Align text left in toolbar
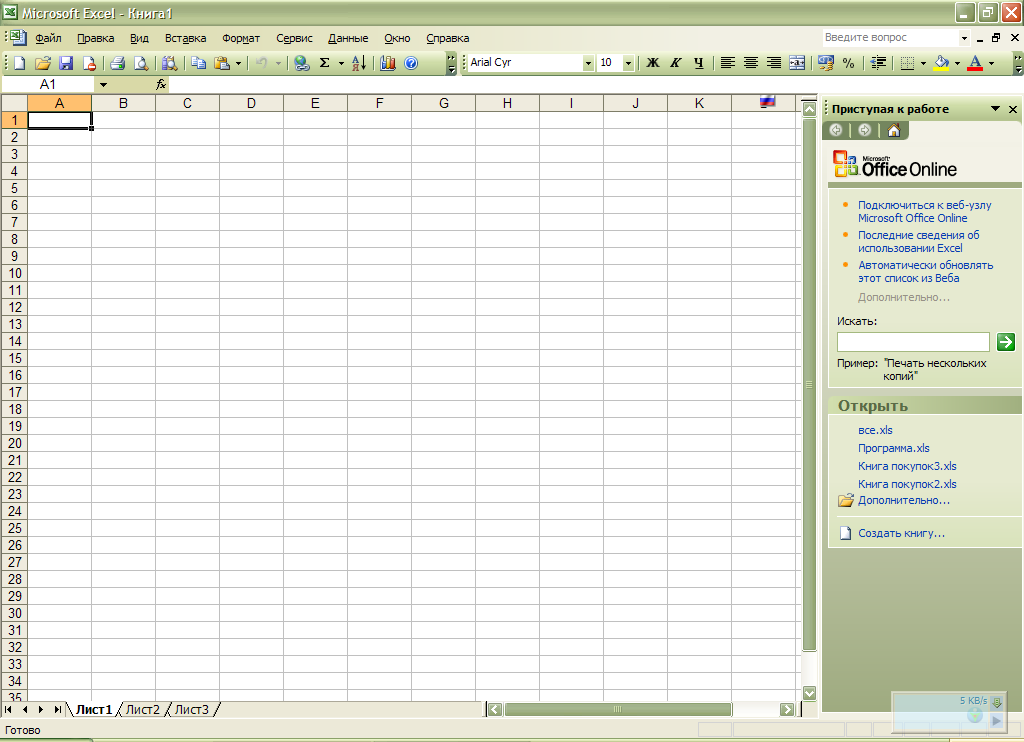 click(x=728, y=63)
